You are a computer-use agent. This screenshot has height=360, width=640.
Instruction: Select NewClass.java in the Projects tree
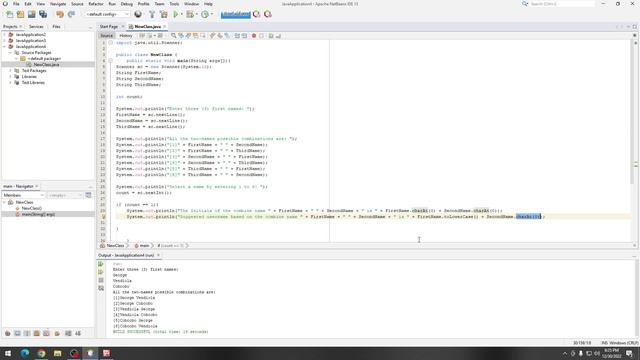(x=46, y=64)
